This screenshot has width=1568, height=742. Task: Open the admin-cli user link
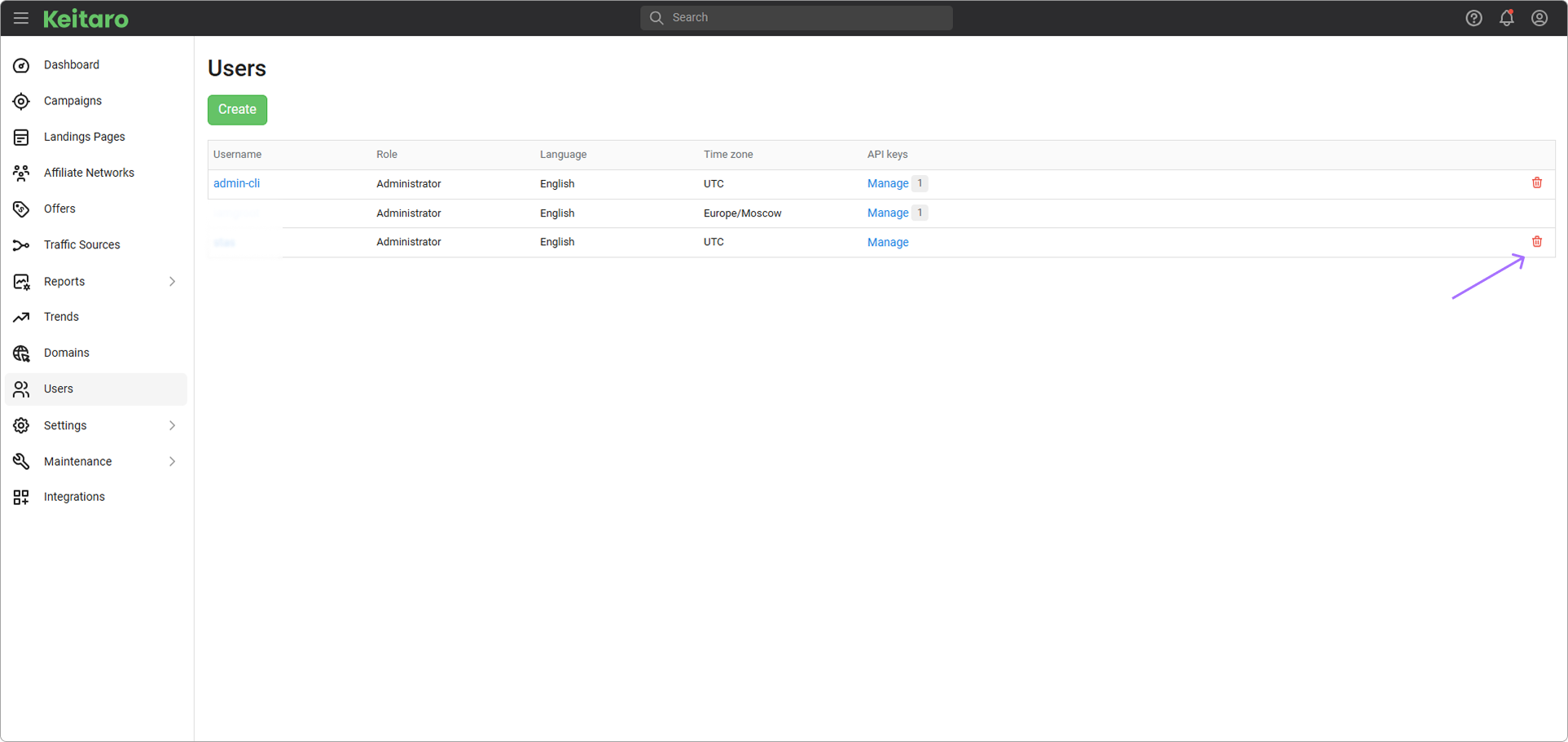(x=236, y=184)
